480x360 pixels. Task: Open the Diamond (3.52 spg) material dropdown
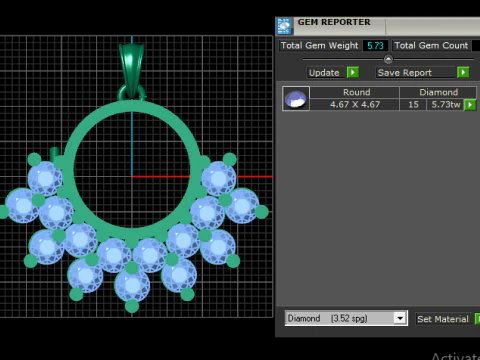click(x=400, y=318)
